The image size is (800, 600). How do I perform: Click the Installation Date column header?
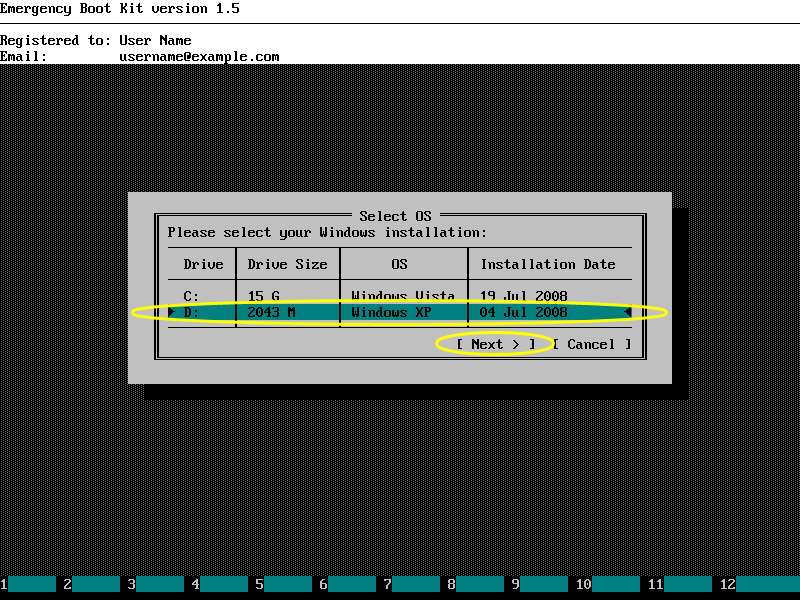pos(548,264)
